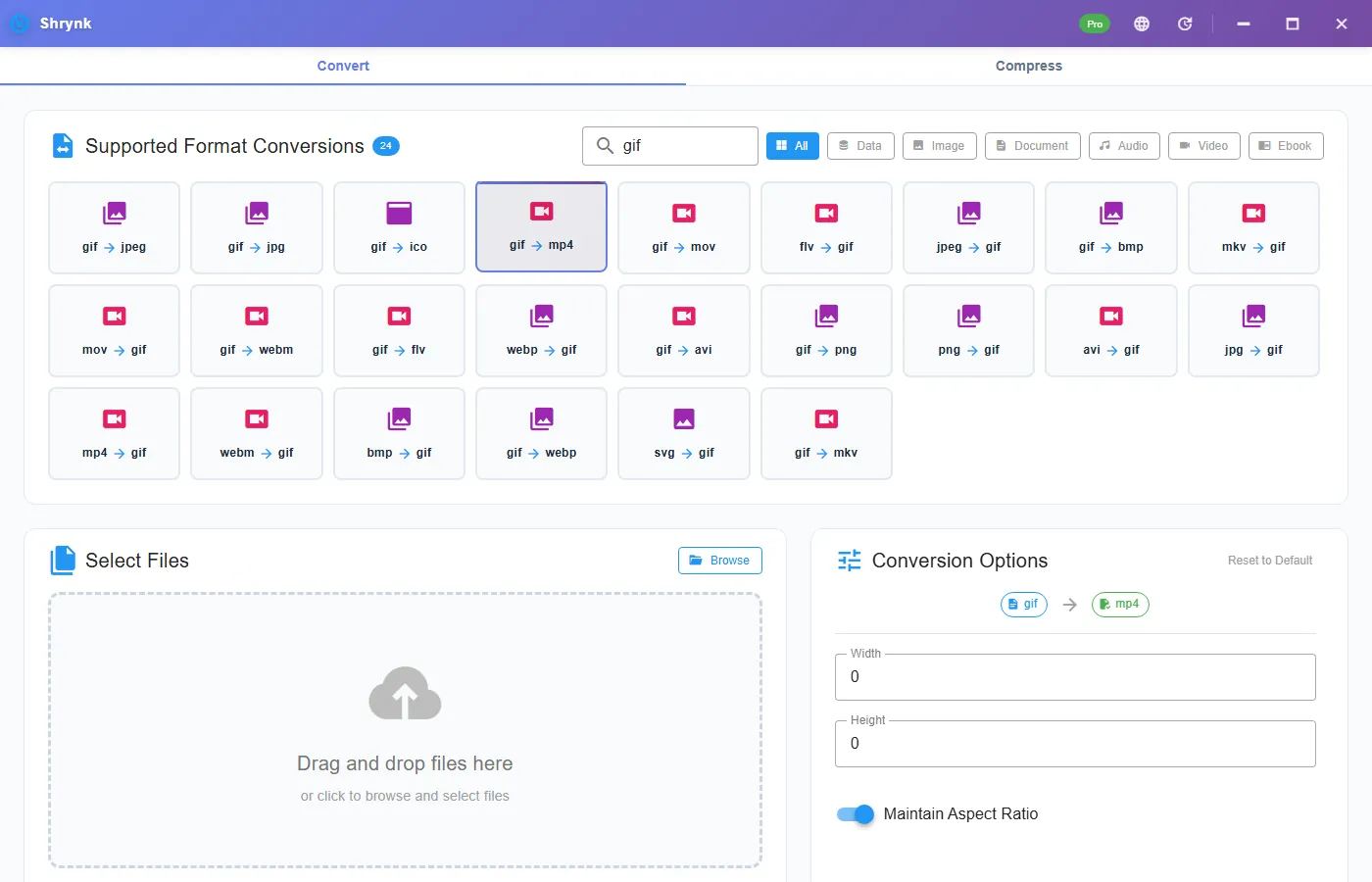The width and height of the screenshot is (1372, 882).
Task: Click the globe language icon
Action: (x=1142, y=24)
